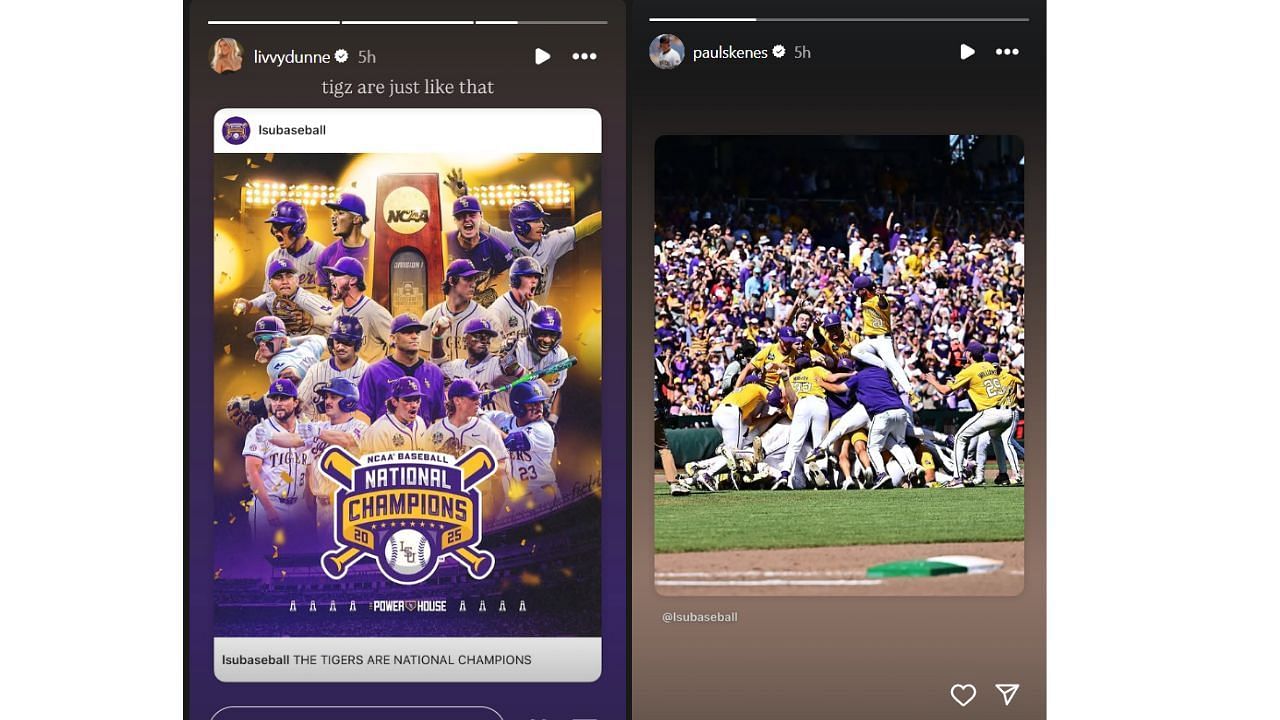Play the paulskenes story
This screenshot has width=1280, height=720.
click(967, 52)
